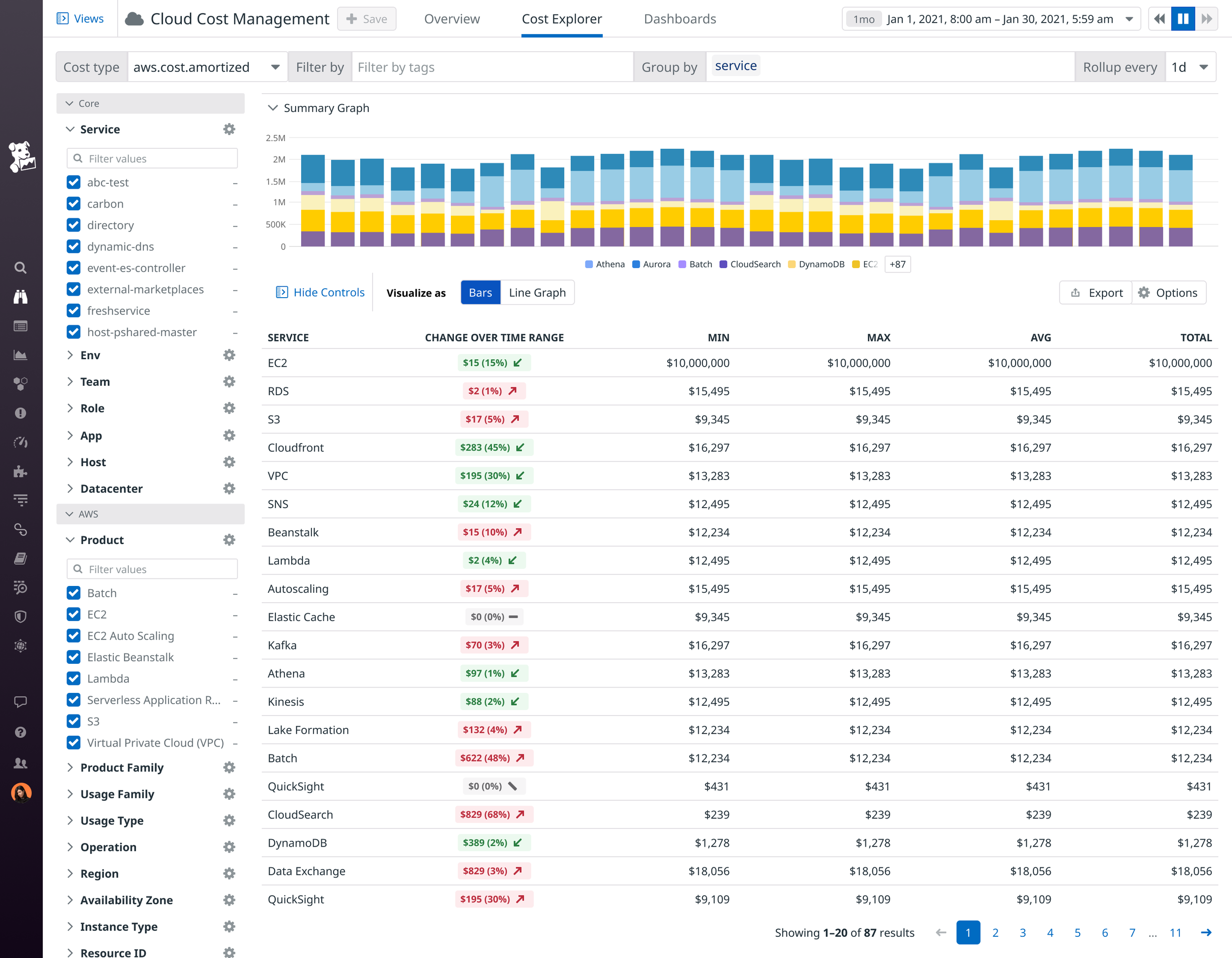Open the puzzle piece integrations icon
Screen dimensions: 1232x958
click(x=20, y=471)
